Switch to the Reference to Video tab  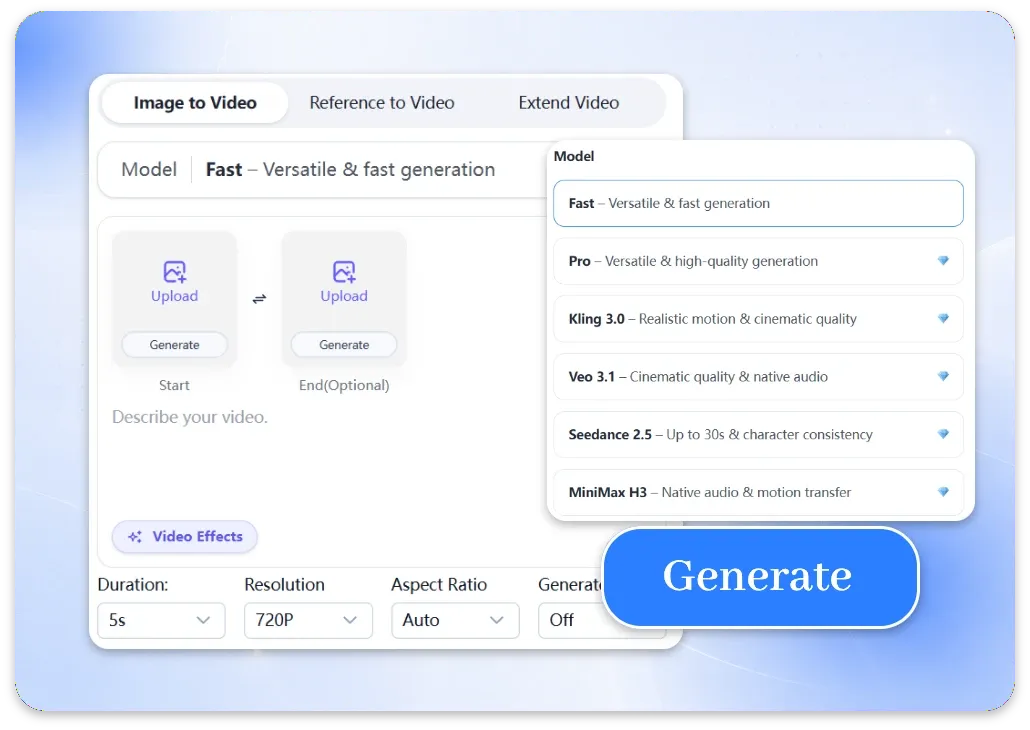[382, 103]
